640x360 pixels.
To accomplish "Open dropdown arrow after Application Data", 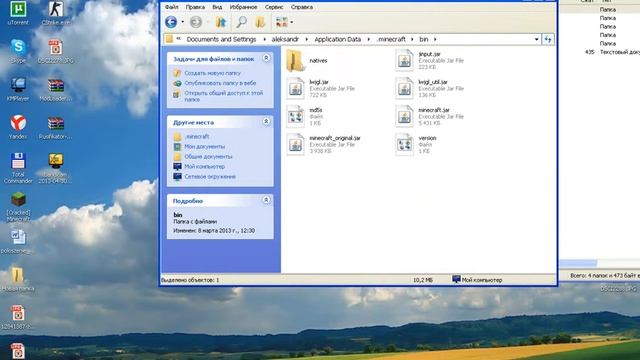I will point(369,39).
